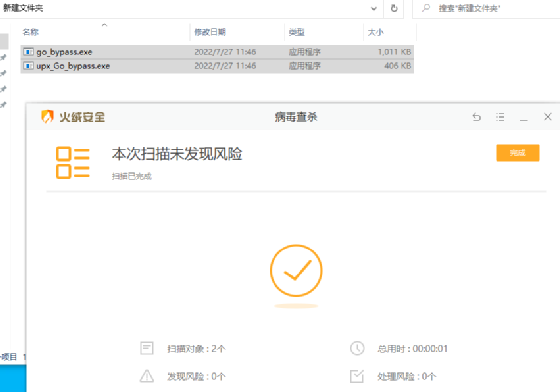The image size is (560, 392).
Task: Click the checkbox icon beside 处理风险
Action: 357,376
